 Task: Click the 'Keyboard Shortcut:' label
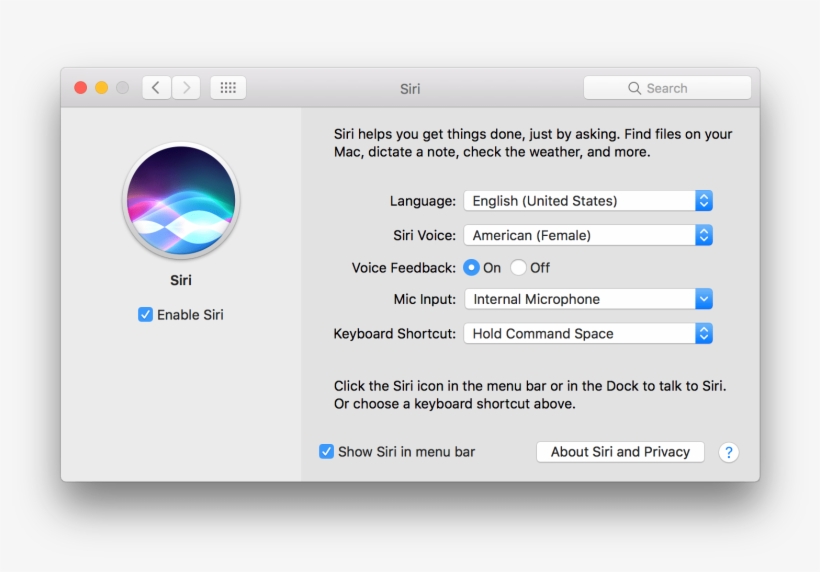(395, 334)
